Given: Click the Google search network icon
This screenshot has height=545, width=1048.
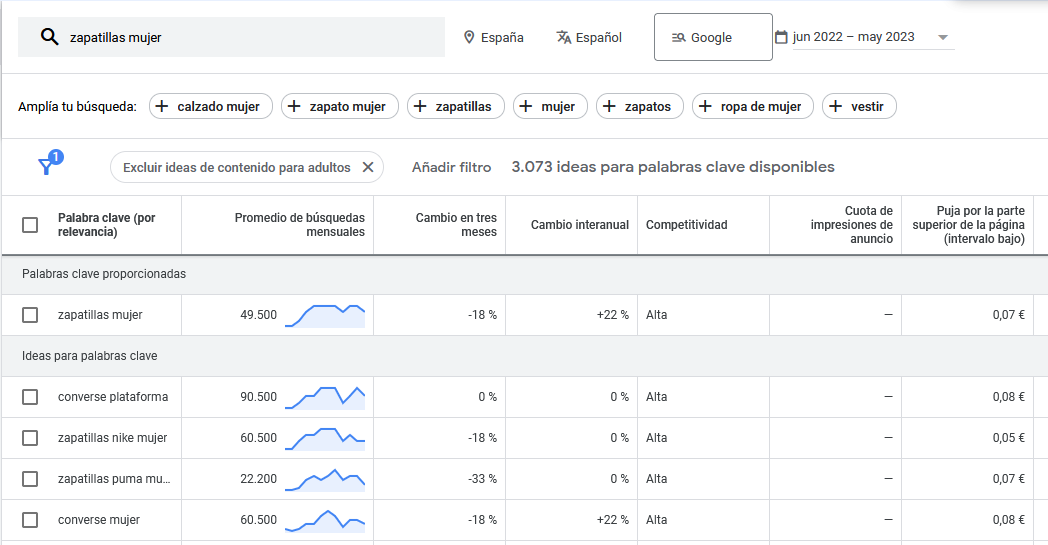Looking at the screenshot, I should pos(678,38).
